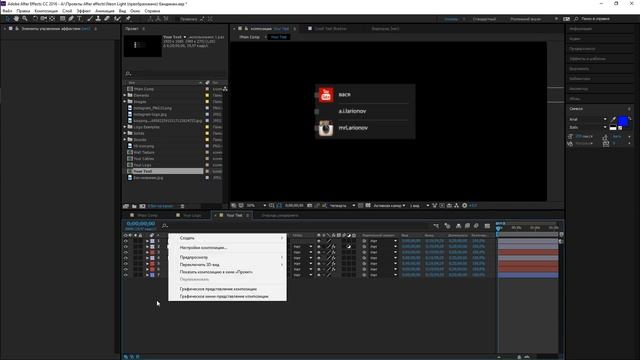Image resolution: width=640 pixels, height=360 pixels.
Task: Toggle transparency grid in composition viewer
Action: [x=368, y=205]
